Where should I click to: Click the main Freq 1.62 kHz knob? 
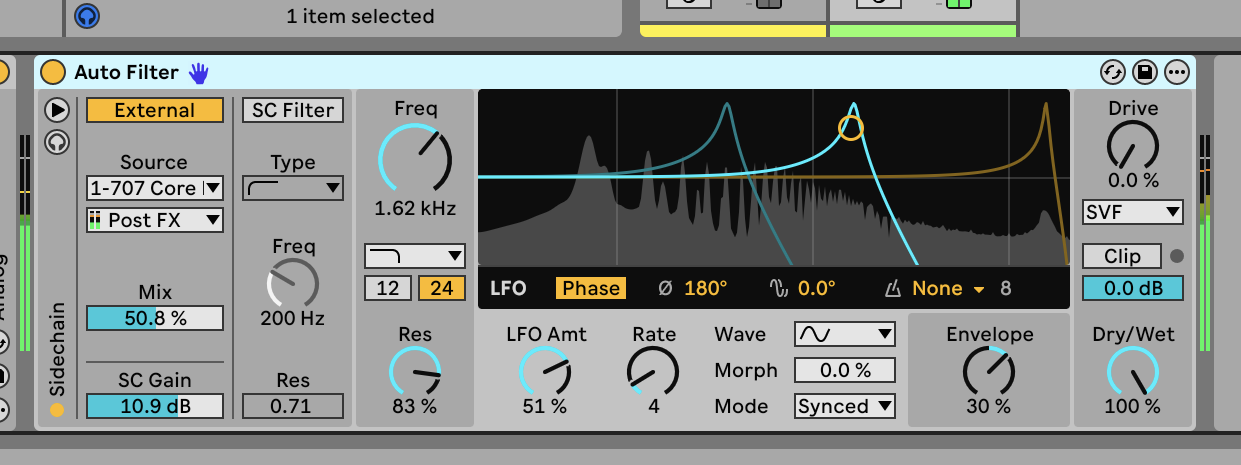[415, 160]
